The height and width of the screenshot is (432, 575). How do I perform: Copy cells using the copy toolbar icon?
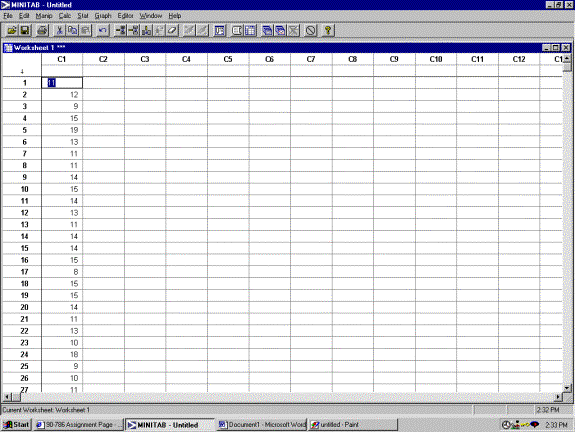(72, 30)
